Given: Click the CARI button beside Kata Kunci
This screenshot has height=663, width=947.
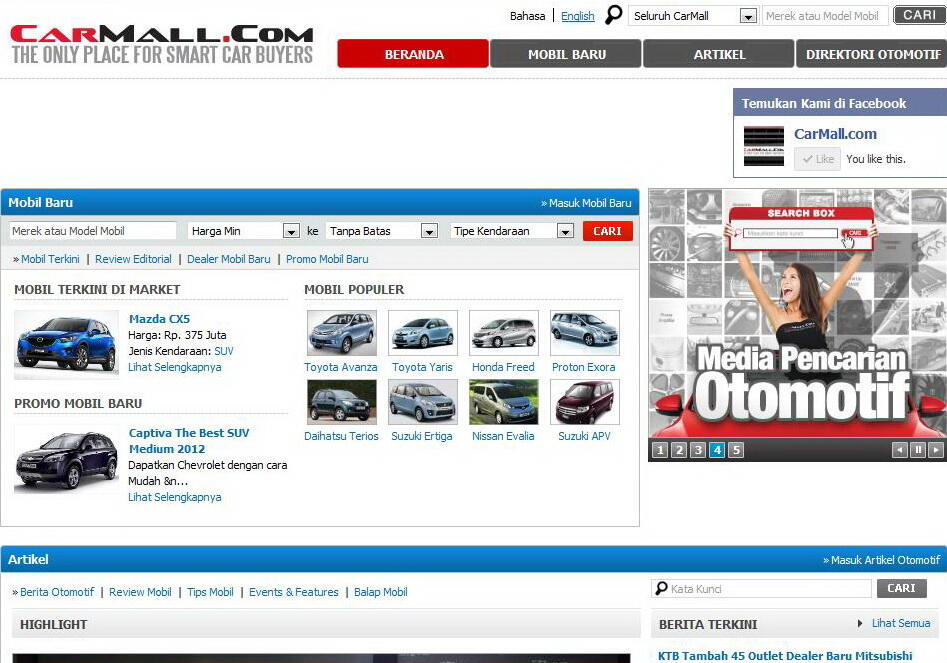Looking at the screenshot, I should 901,588.
